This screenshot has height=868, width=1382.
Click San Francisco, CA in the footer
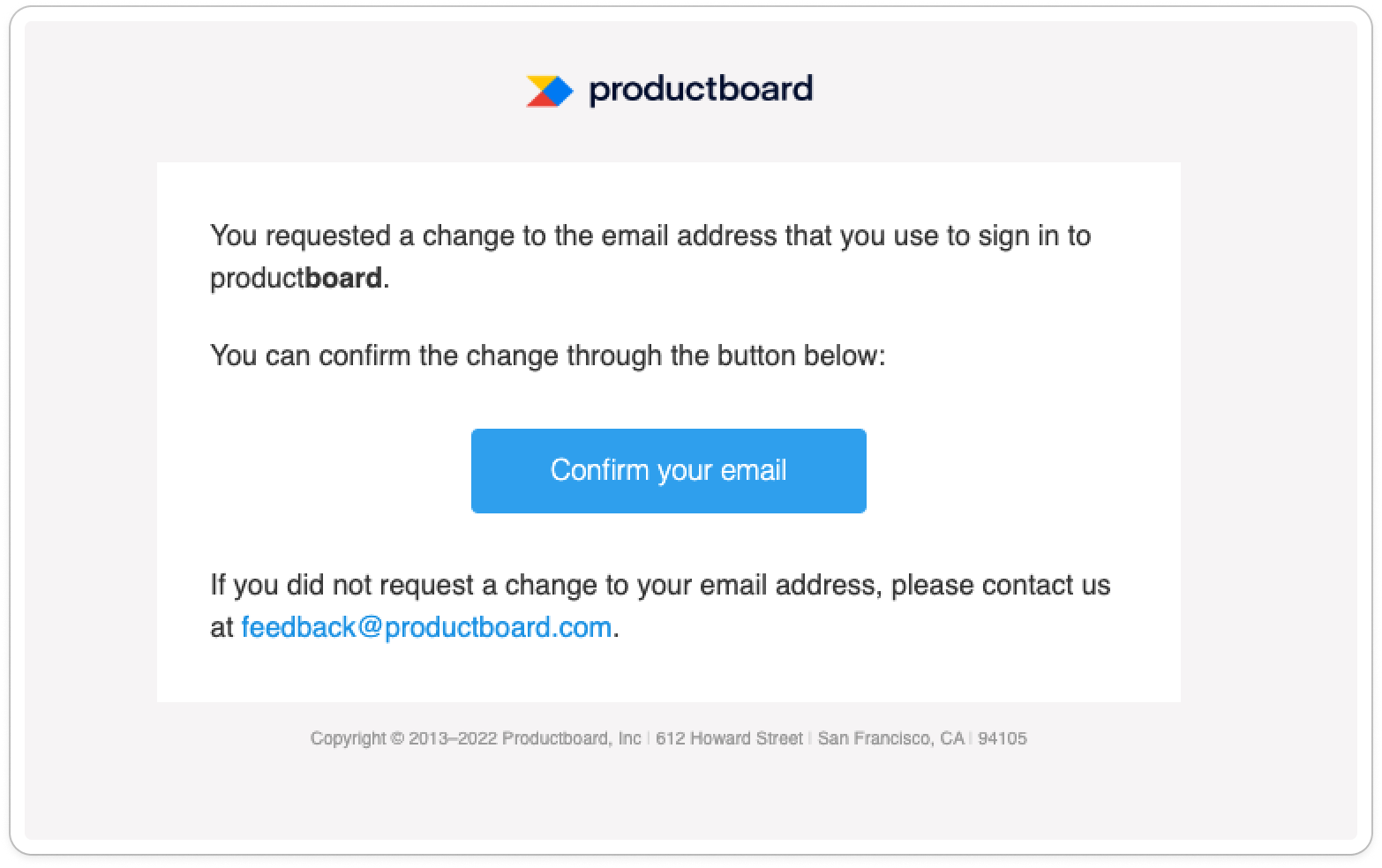(890, 738)
